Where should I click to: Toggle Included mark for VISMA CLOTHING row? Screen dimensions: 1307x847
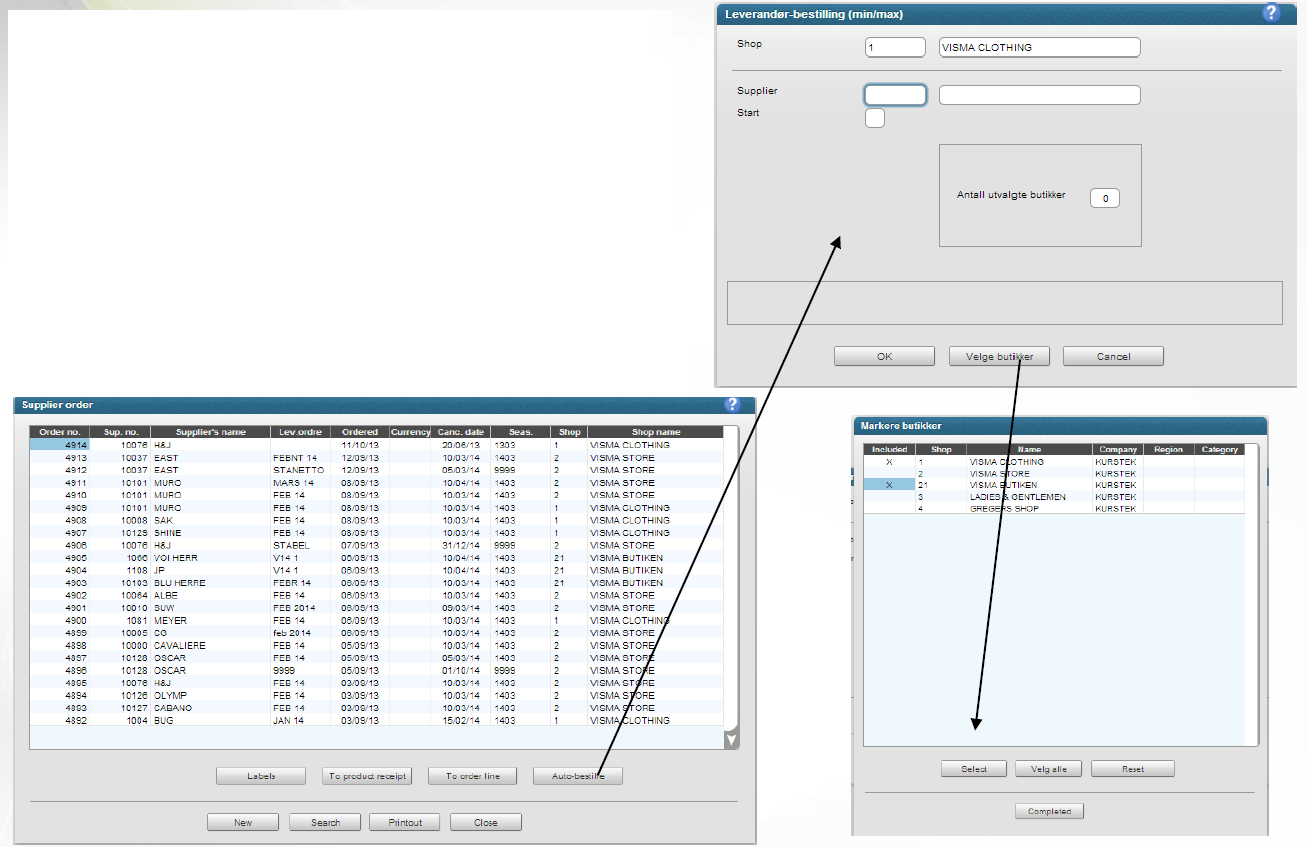[889, 462]
